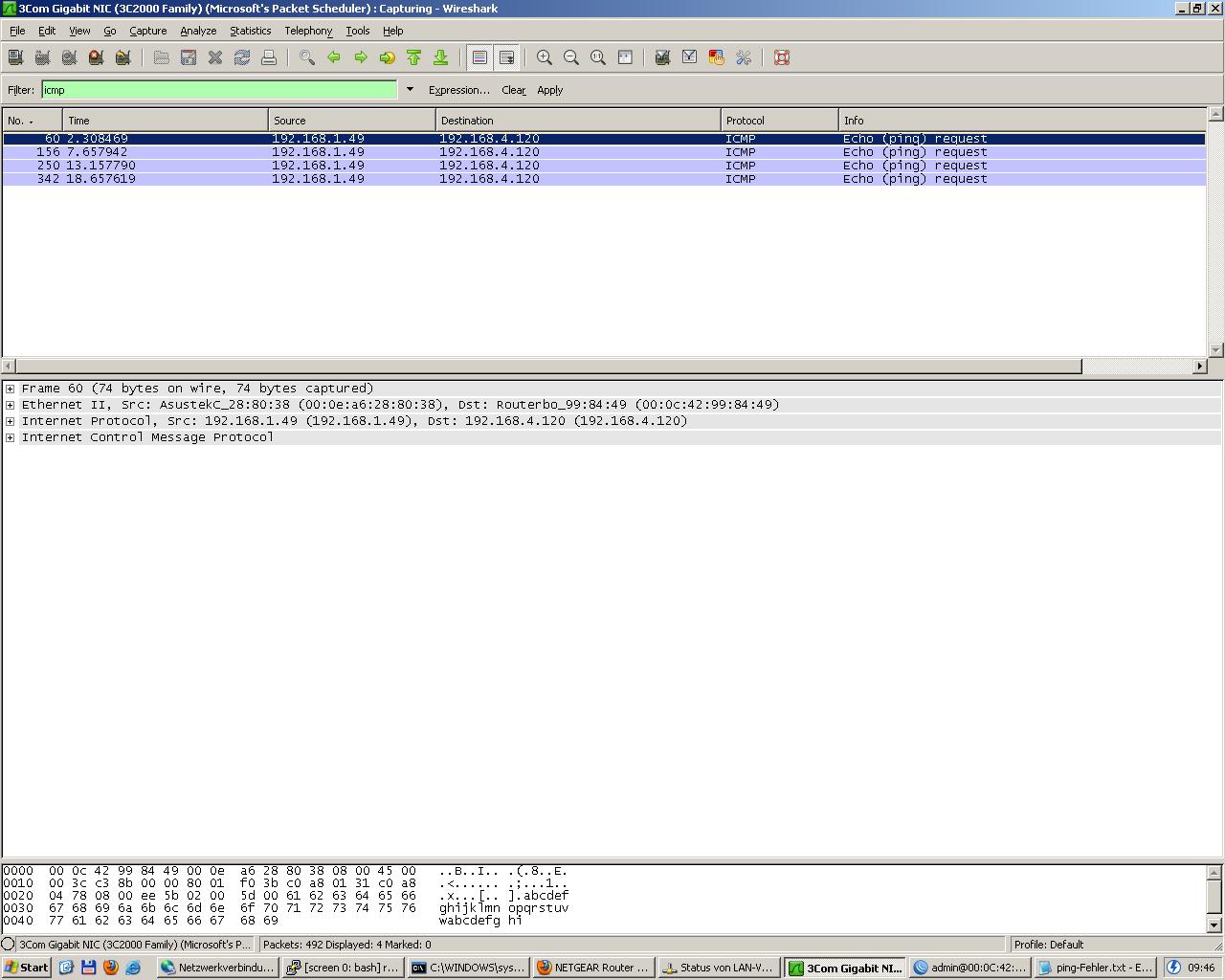This screenshot has height=980, width=1225.
Task: Switch to C:\WINDOWS command prompt taskbar window
Action: (x=469, y=968)
